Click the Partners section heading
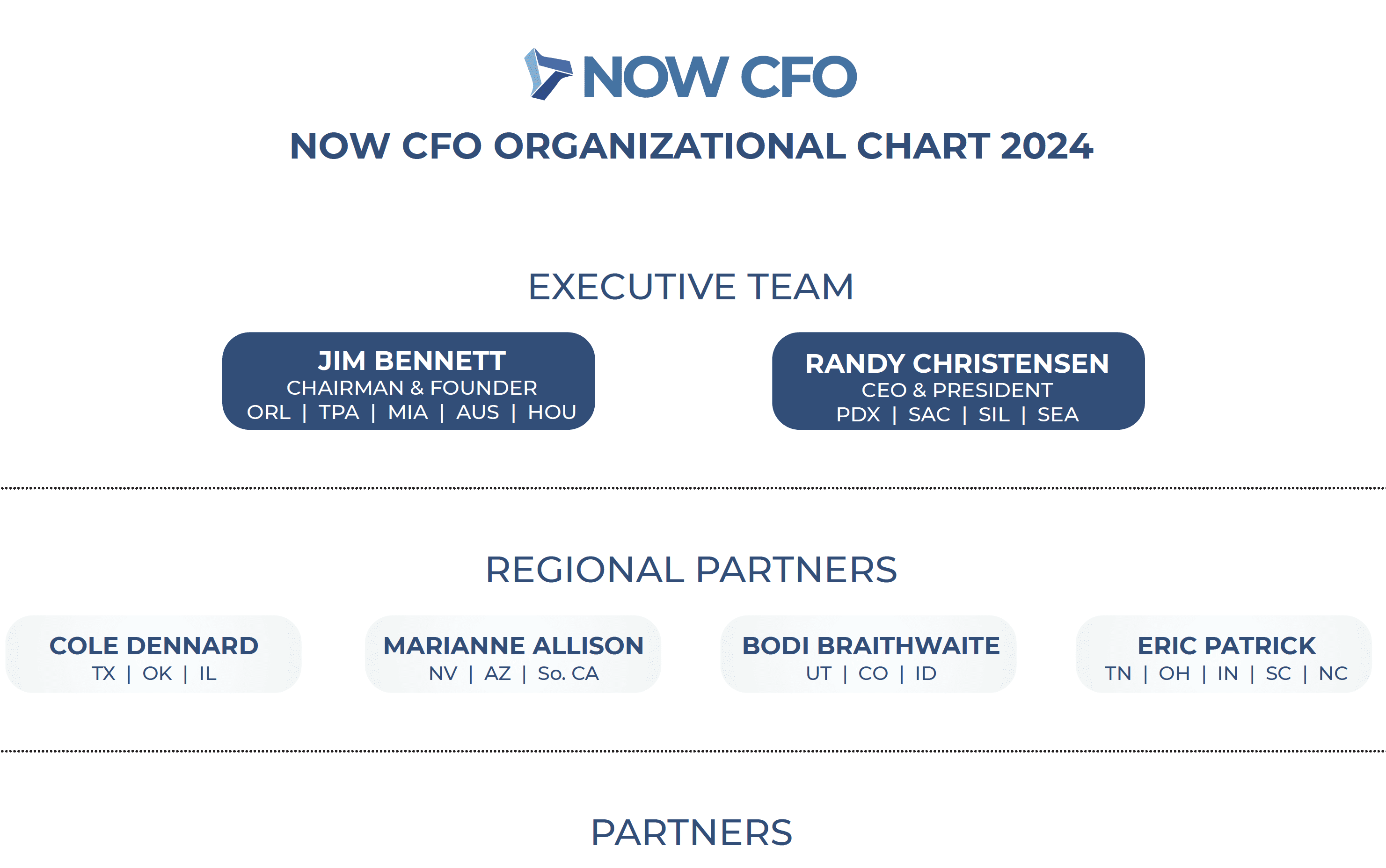This screenshot has height=868, width=1386. (692, 832)
